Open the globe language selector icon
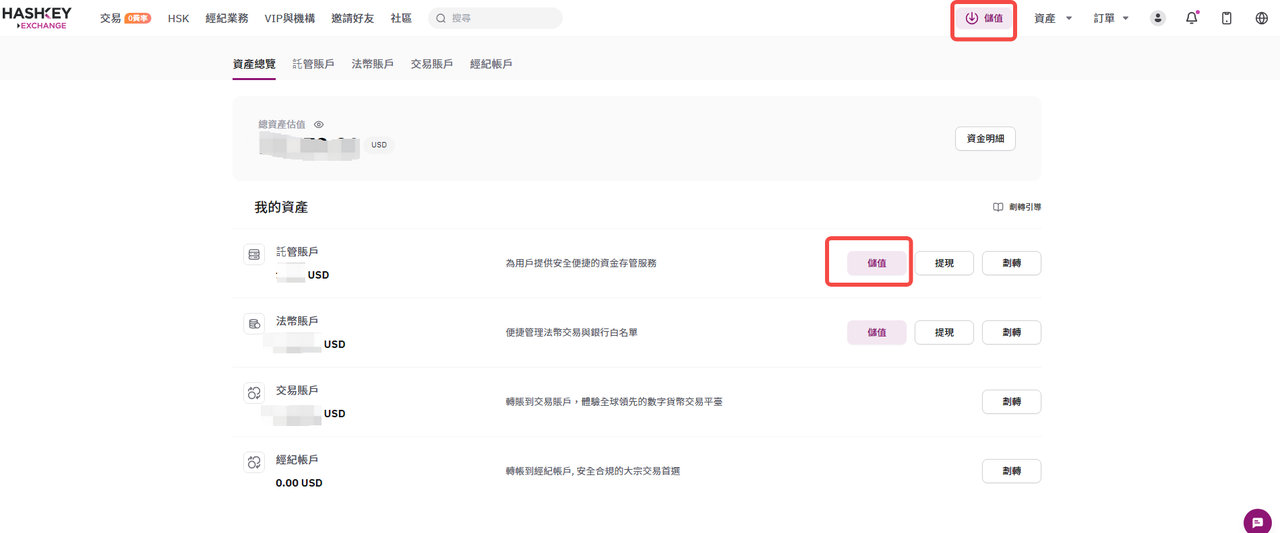 (1261, 18)
